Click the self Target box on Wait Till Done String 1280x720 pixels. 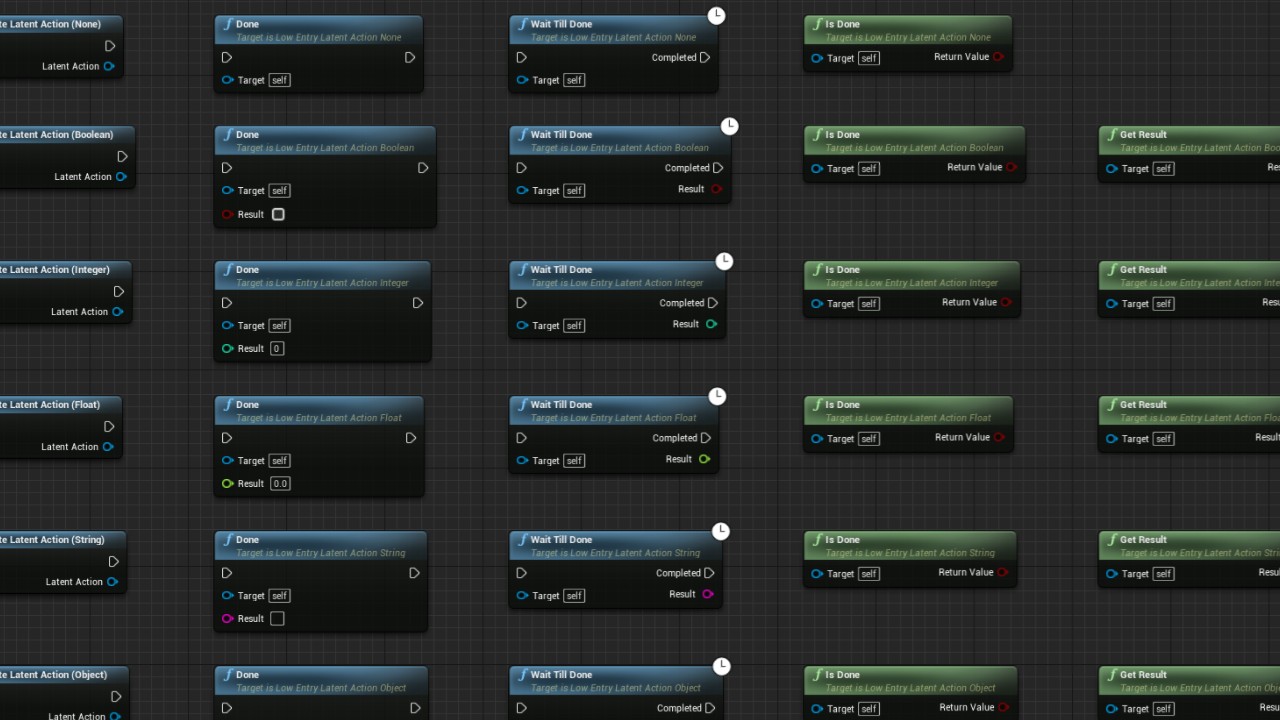coord(574,596)
